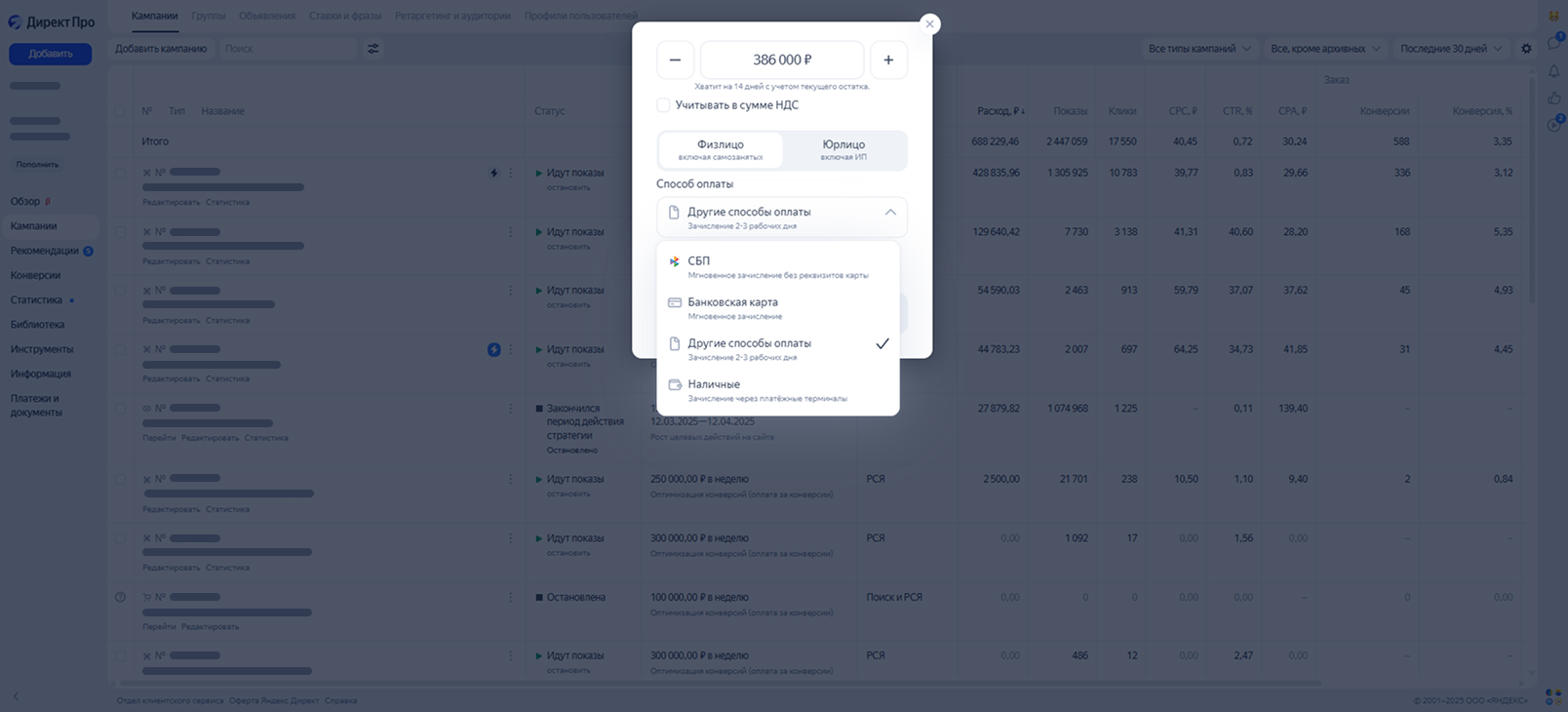Image resolution: width=1568 pixels, height=712 pixels.
Task: Open Платежи и документы in the left sidebar
Action: 36,405
